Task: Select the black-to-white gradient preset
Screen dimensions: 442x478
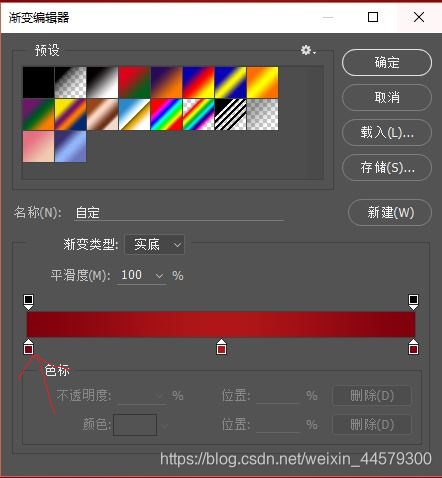Action: click(102, 82)
